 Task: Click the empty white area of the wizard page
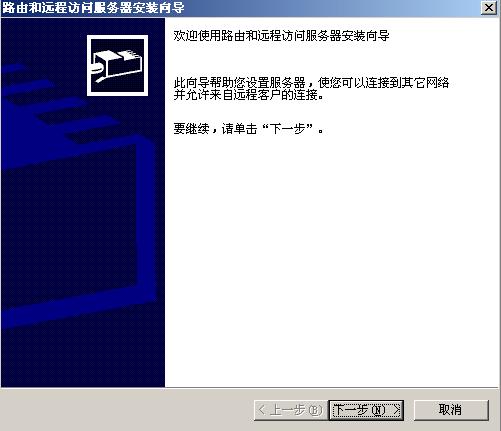click(x=330, y=260)
